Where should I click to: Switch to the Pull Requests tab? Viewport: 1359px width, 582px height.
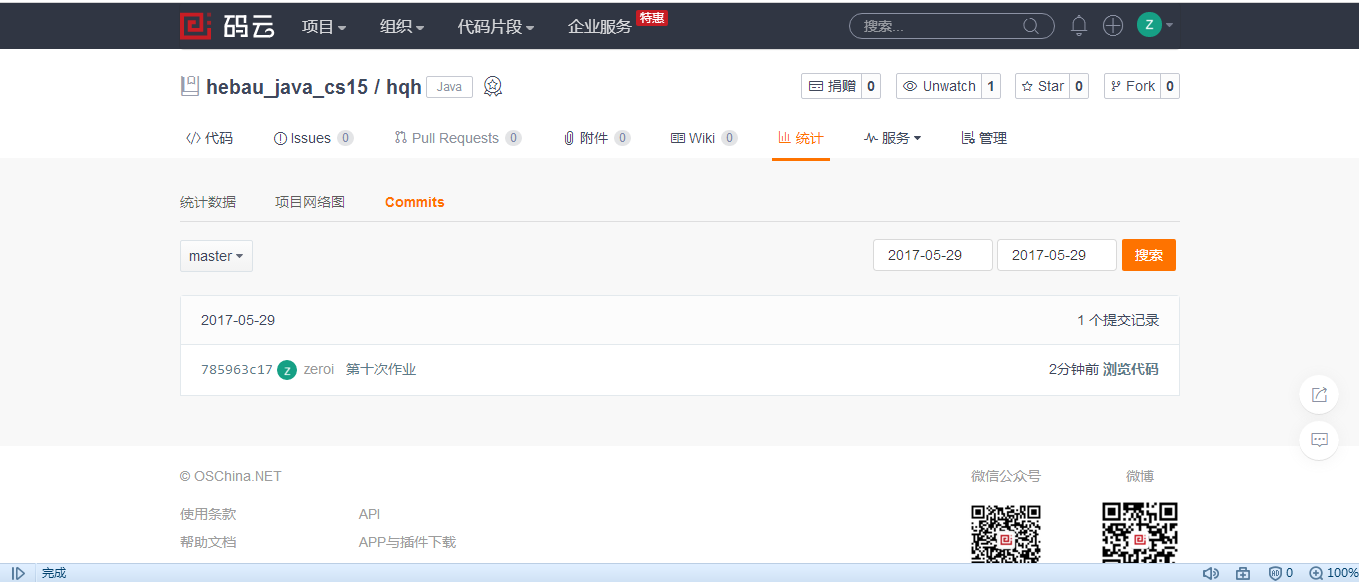458,138
